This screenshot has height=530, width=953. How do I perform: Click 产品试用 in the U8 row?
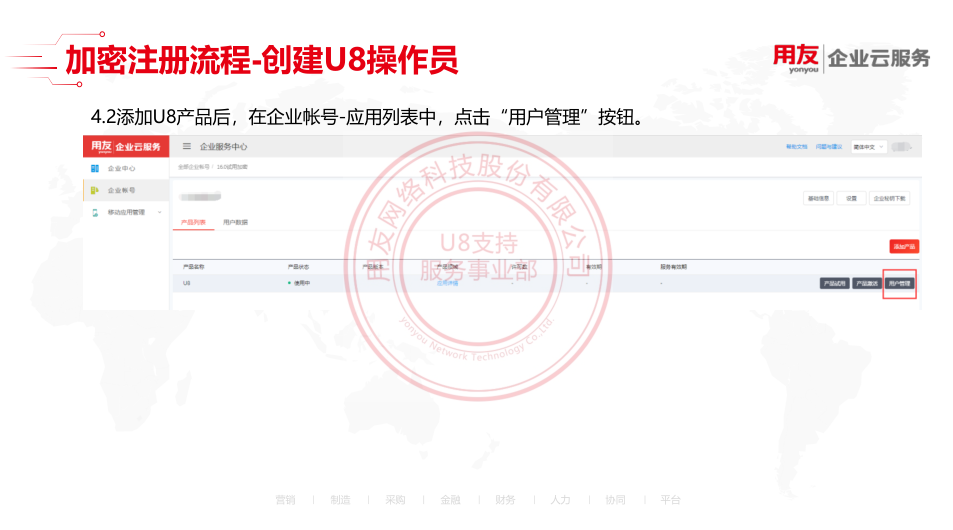tap(834, 283)
